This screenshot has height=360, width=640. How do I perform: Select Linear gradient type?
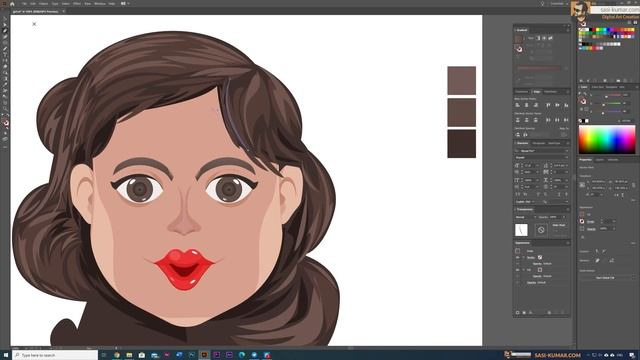coord(538,38)
